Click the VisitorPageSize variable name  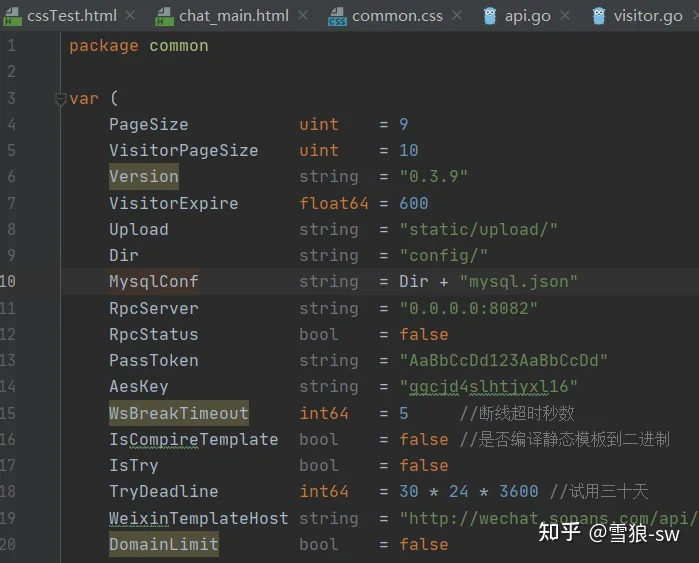coord(183,150)
